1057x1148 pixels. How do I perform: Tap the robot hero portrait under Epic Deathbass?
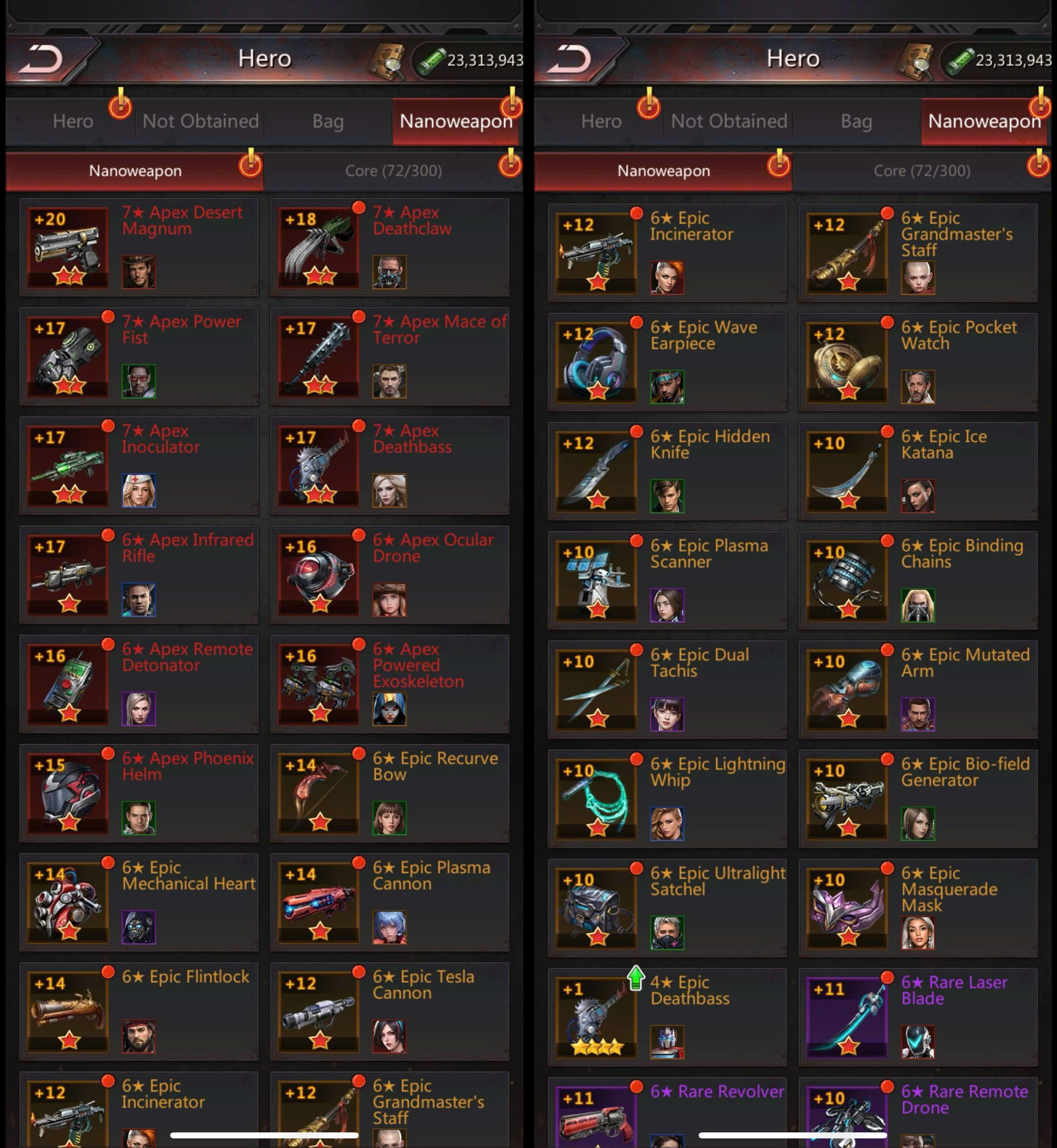pyautogui.click(x=667, y=1042)
